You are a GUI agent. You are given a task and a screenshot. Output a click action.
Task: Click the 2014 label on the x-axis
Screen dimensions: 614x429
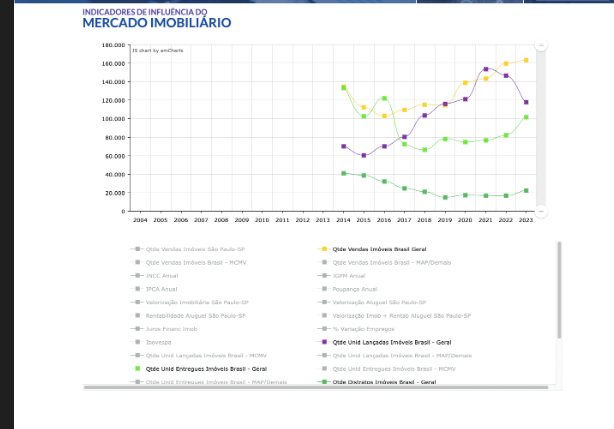point(343,220)
